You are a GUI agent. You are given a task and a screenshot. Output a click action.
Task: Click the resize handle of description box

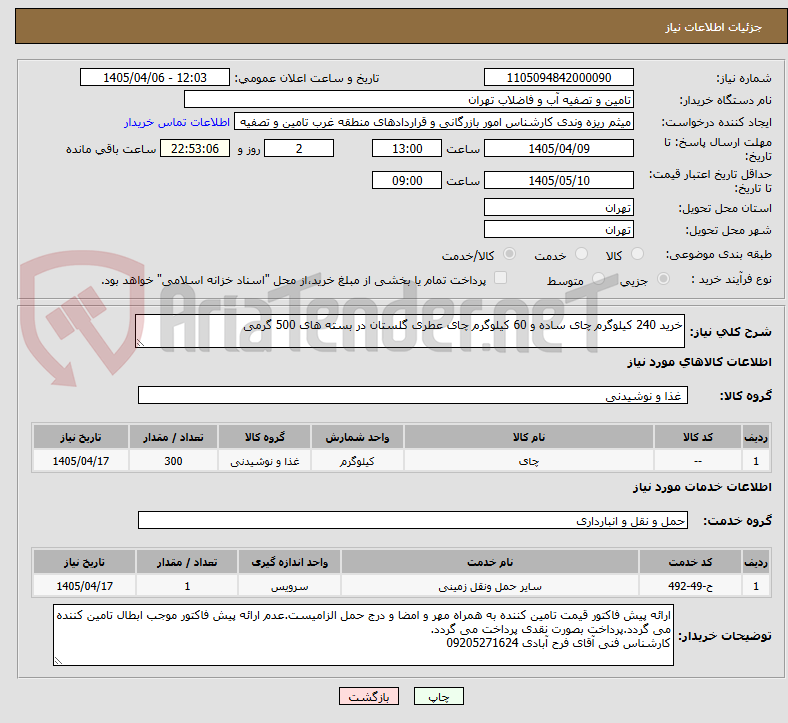(x=140, y=343)
